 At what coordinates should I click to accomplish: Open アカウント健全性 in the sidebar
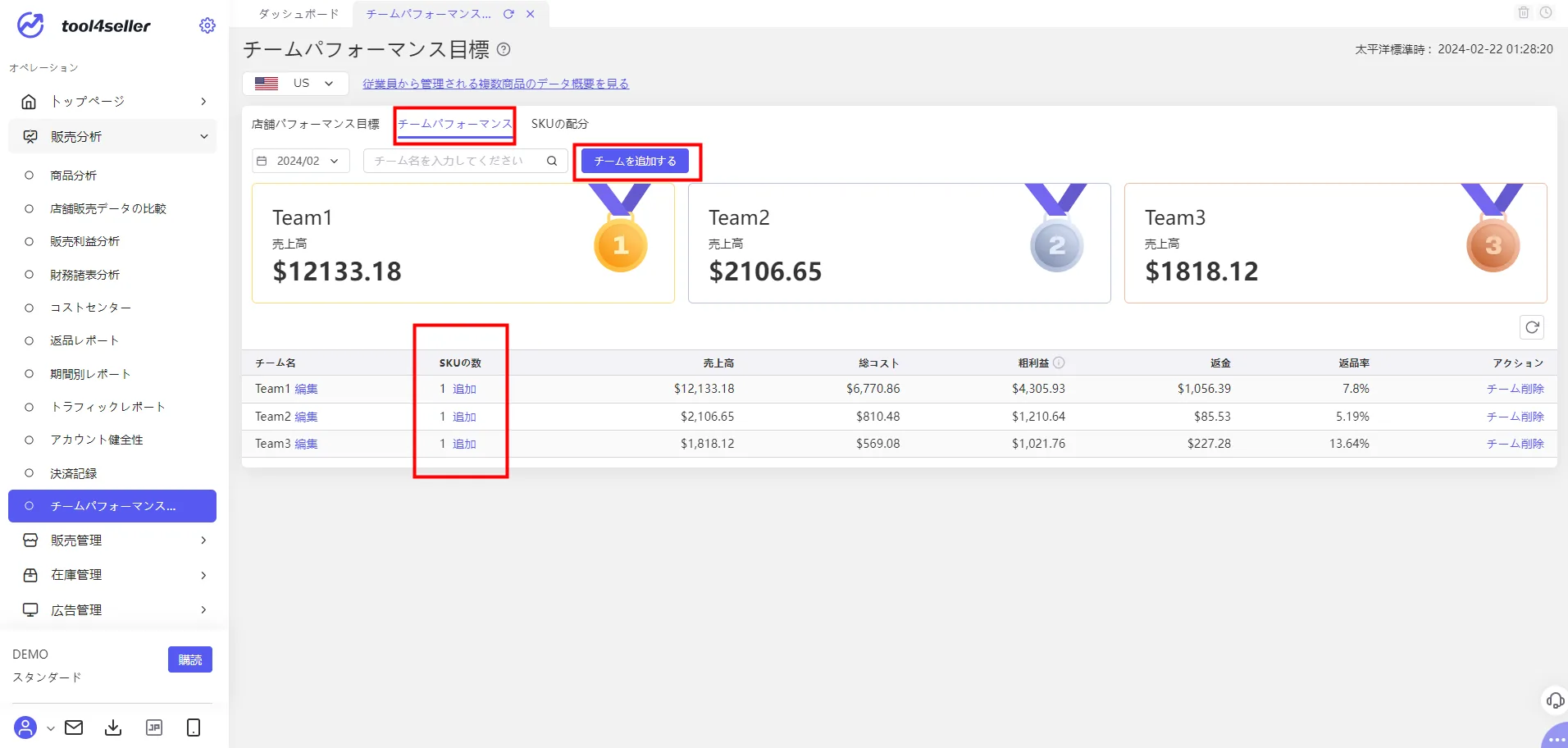(x=96, y=440)
